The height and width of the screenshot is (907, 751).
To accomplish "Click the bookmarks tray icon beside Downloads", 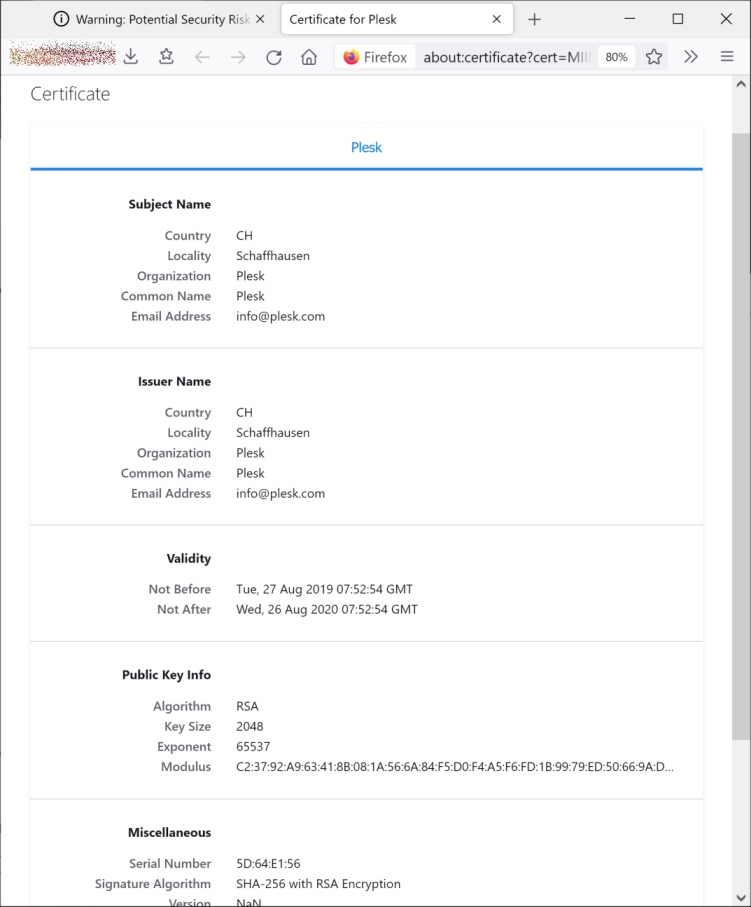I will click(166, 57).
